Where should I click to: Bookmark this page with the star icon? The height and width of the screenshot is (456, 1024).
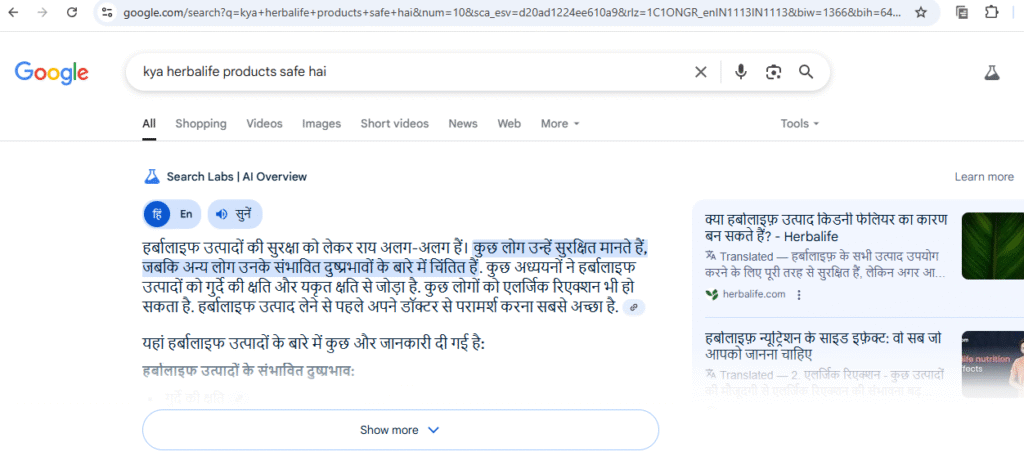pos(921,12)
